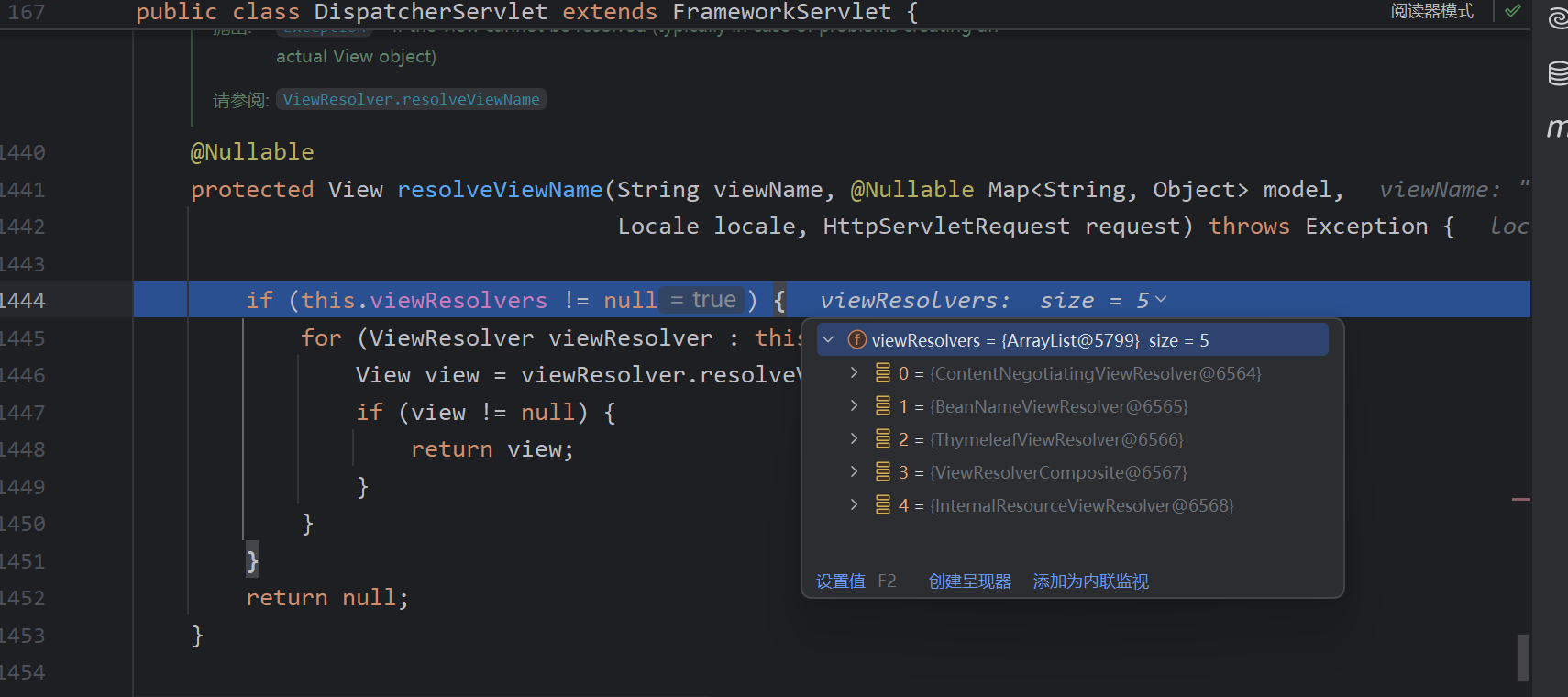1568x697 pixels.
Task: Click the resolveViewName method name
Action: pos(500,190)
